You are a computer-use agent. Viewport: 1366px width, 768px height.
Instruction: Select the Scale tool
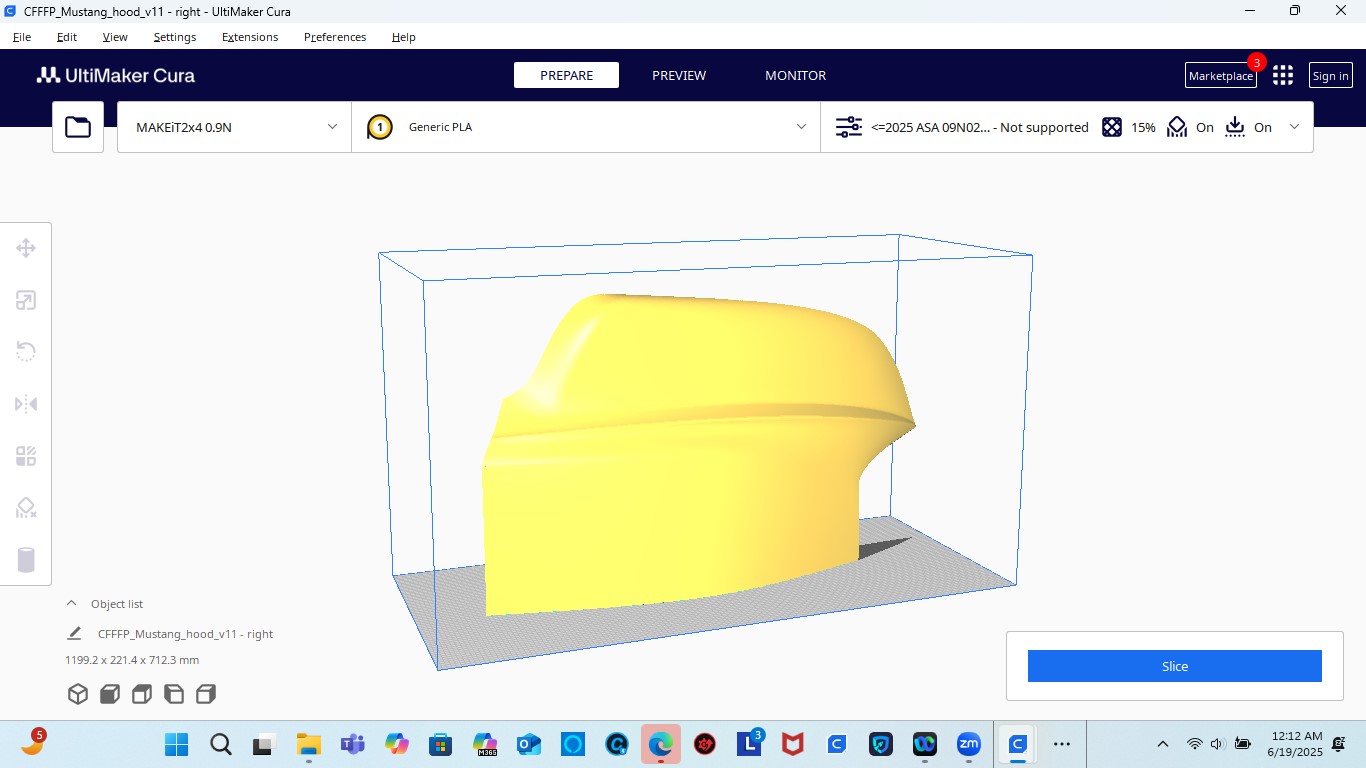(x=26, y=300)
